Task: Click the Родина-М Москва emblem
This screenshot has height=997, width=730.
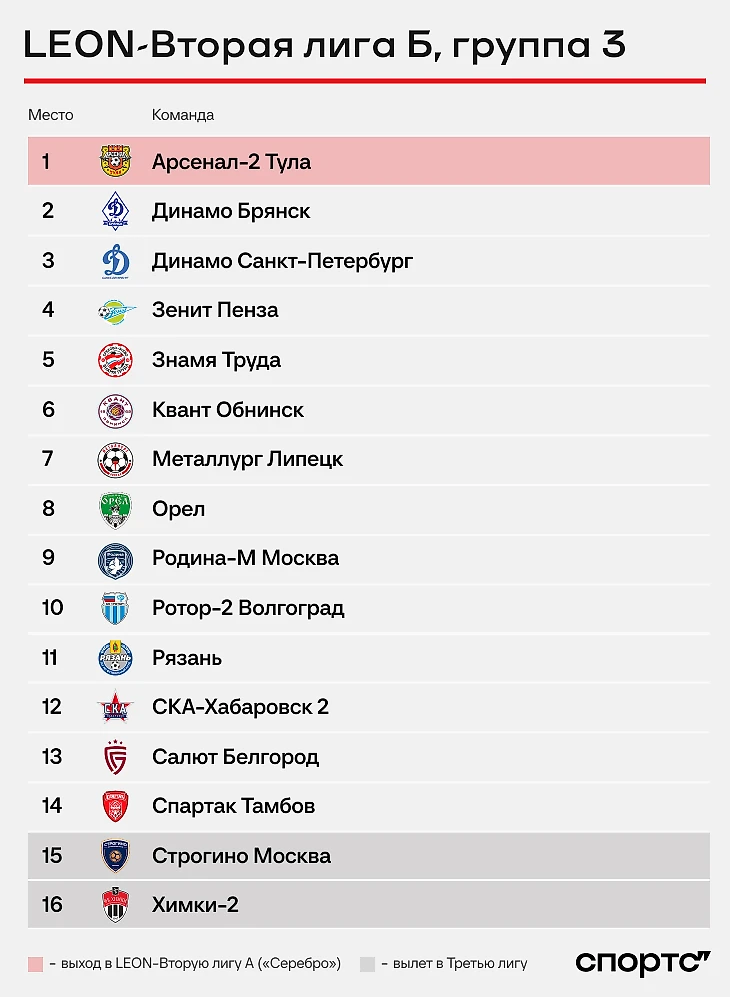Action: pos(115,558)
